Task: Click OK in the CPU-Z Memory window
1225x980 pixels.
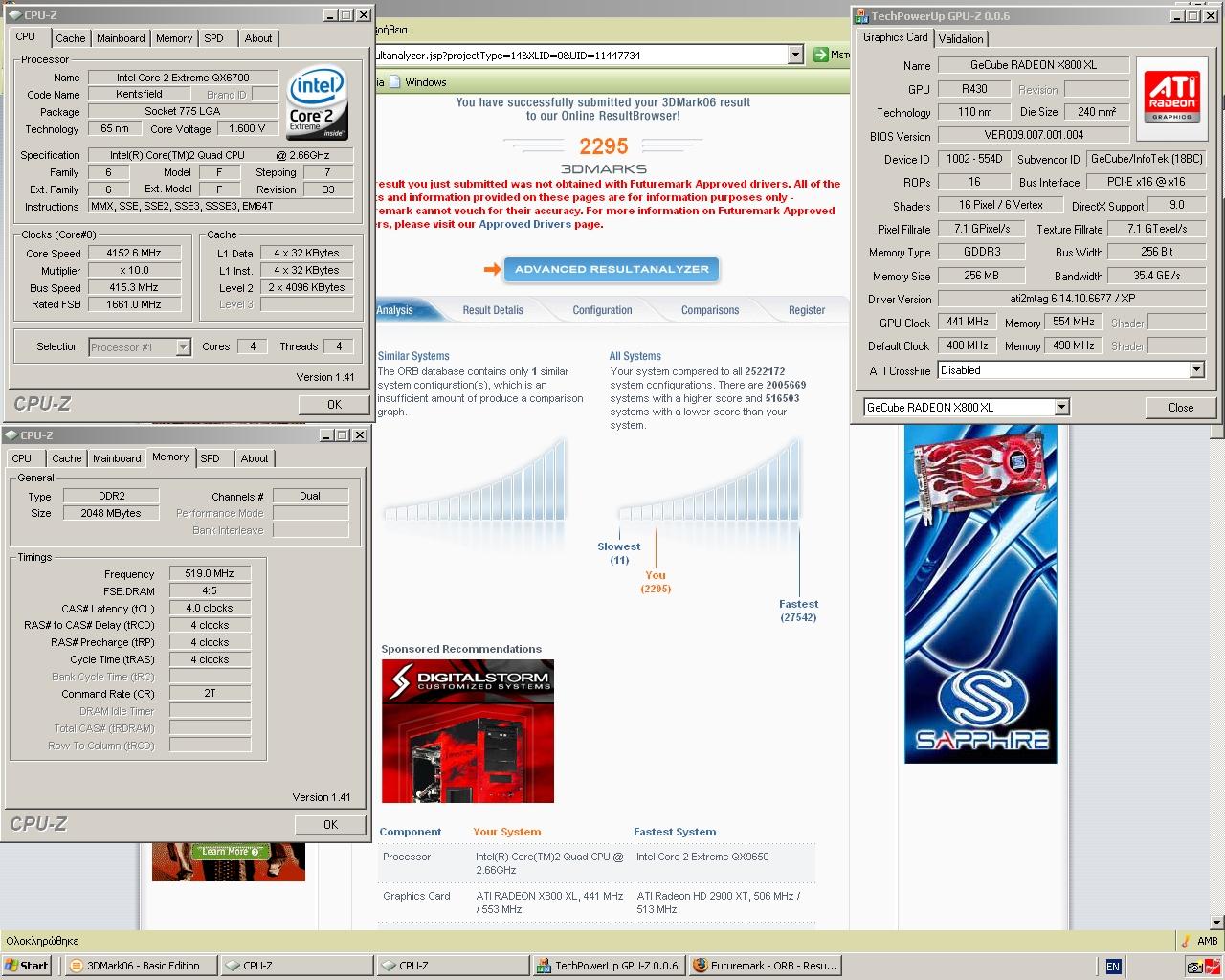Action: coord(330,825)
